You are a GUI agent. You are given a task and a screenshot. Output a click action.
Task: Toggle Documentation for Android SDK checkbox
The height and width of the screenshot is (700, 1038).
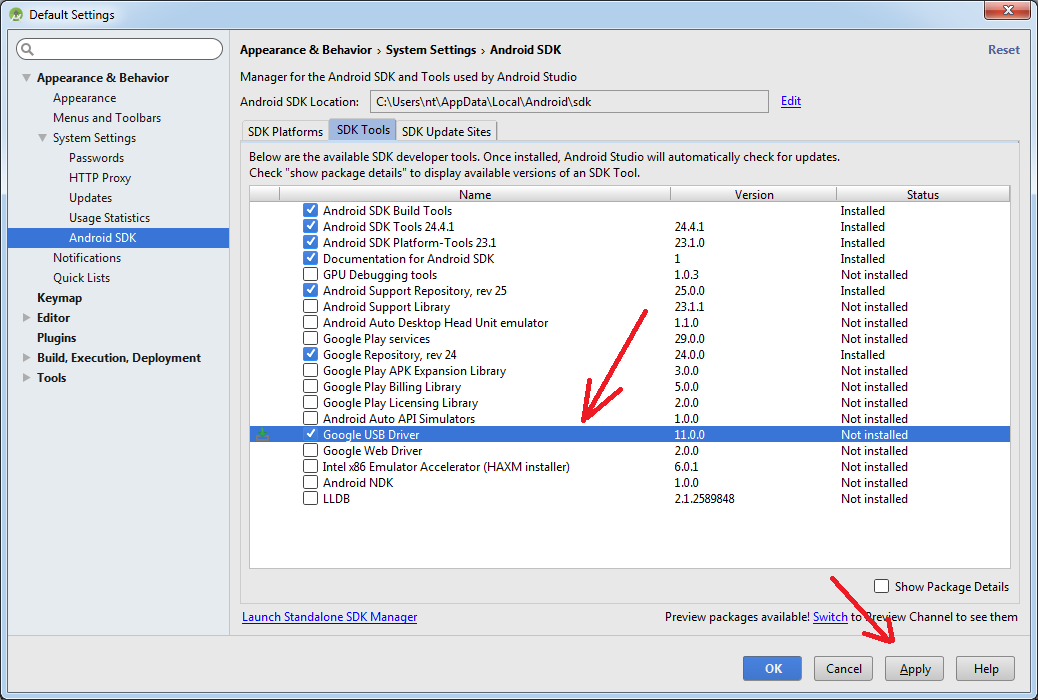pyautogui.click(x=310, y=258)
